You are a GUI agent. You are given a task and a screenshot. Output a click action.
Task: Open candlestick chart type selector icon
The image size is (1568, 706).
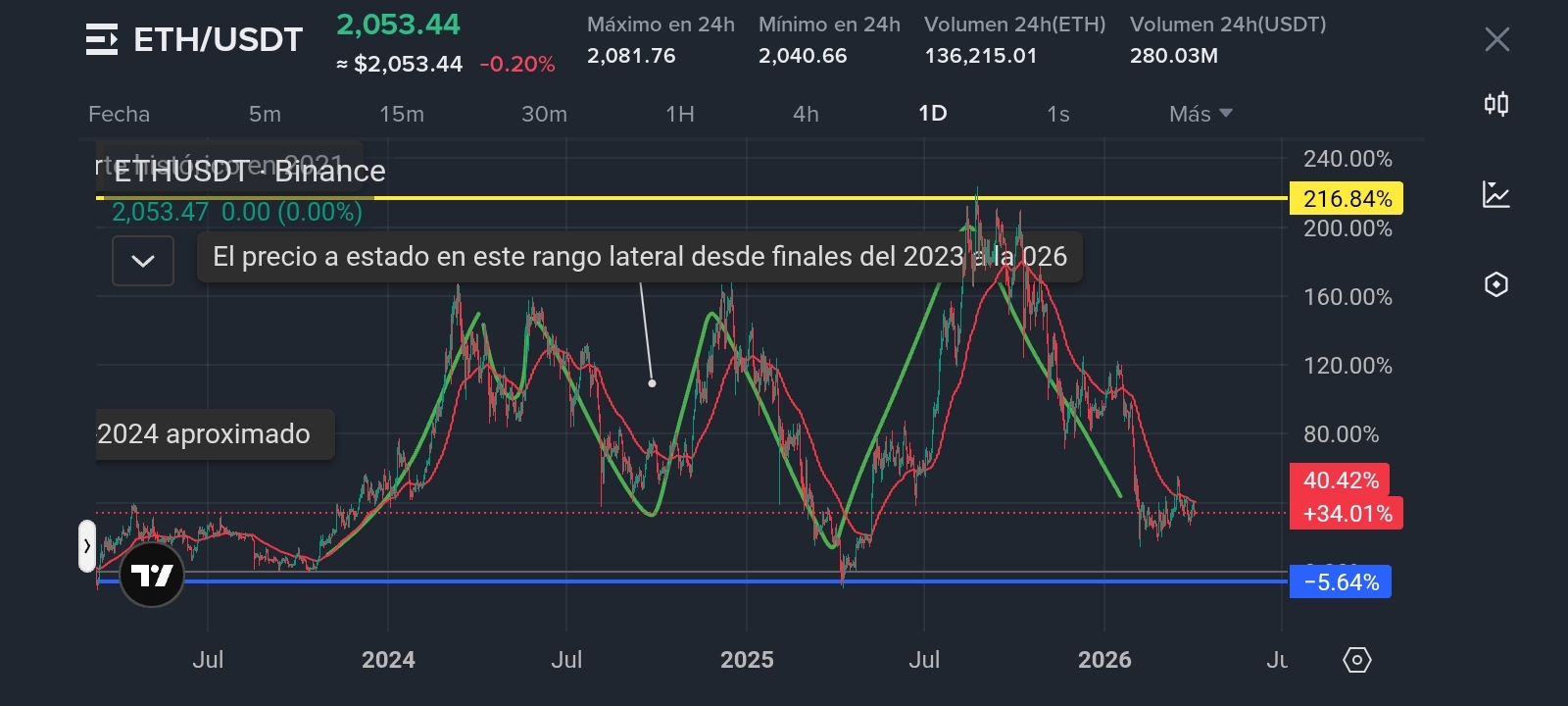pos(1496,104)
